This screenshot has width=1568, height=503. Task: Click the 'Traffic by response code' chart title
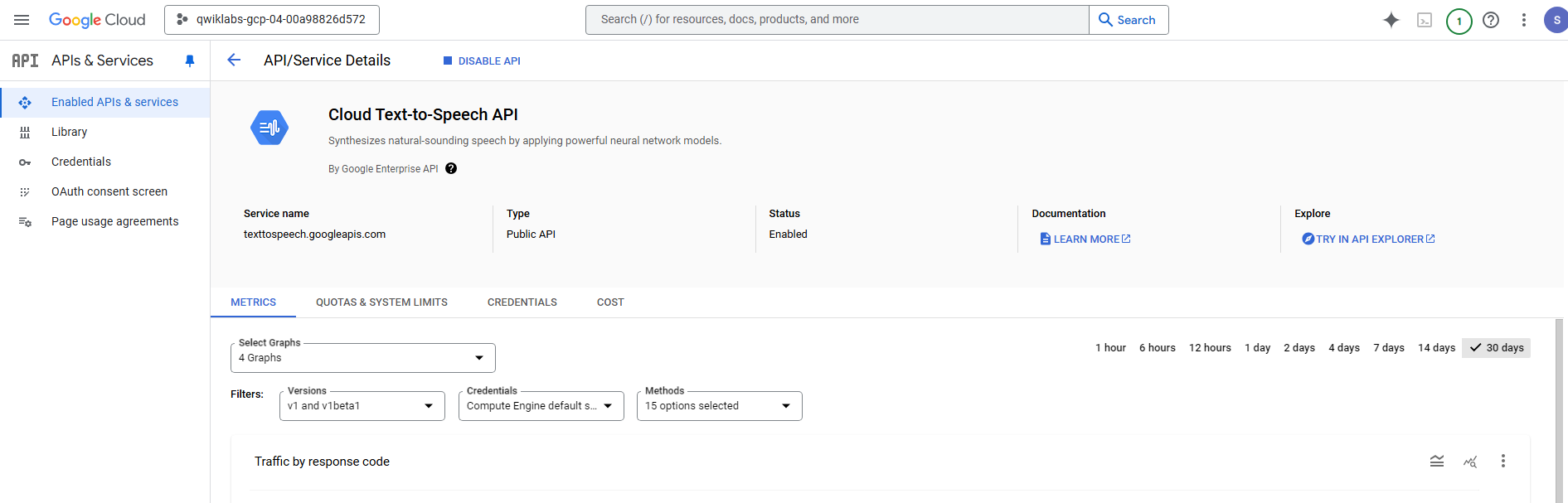[322, 462]
